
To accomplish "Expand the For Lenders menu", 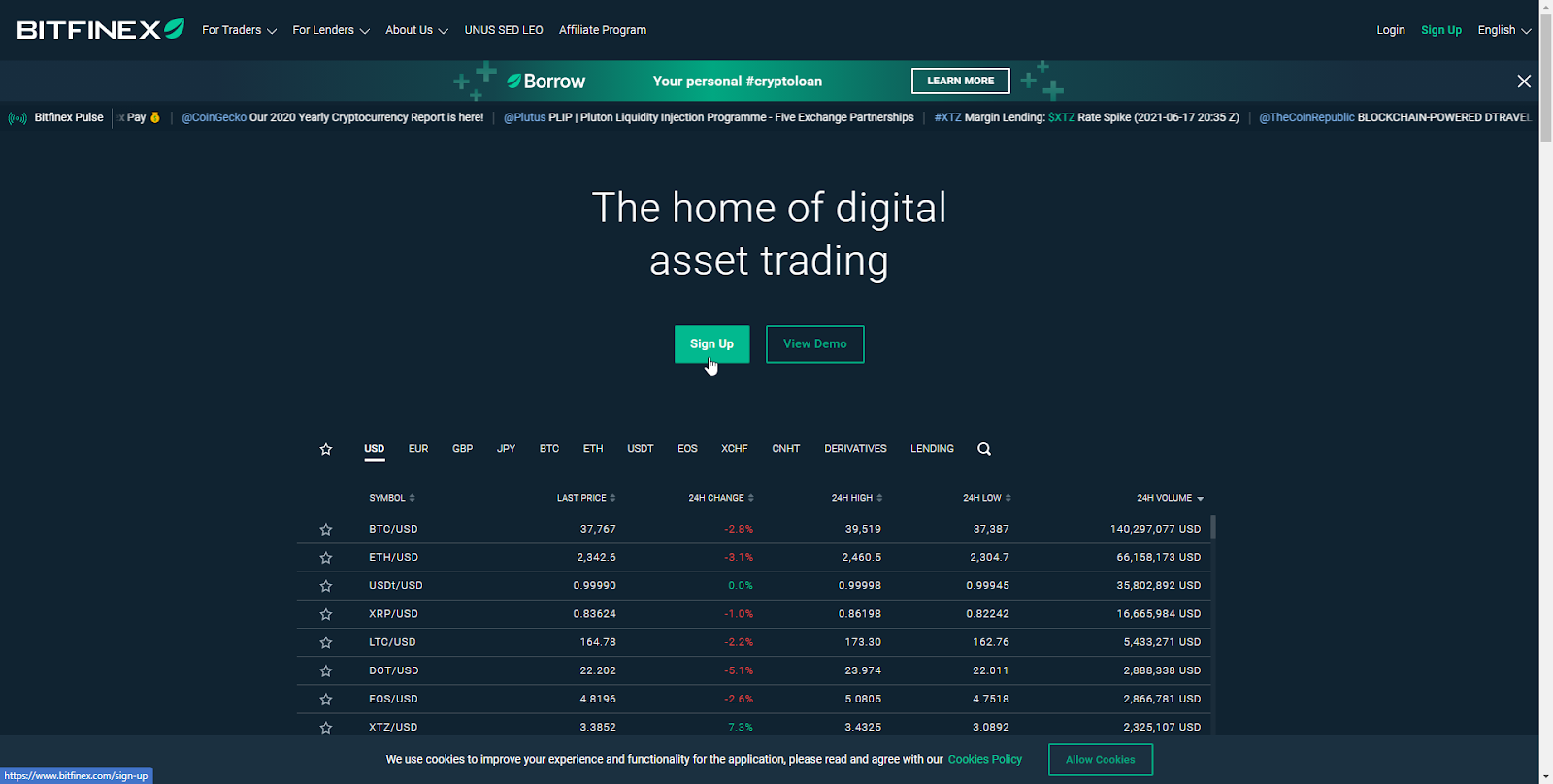I will point(331,30).
